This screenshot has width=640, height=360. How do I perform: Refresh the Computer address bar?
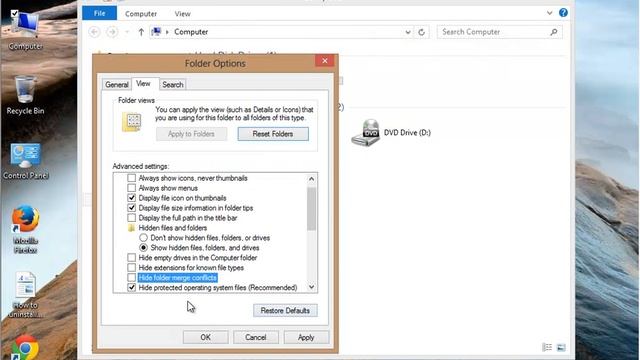[x=422, y=32]
